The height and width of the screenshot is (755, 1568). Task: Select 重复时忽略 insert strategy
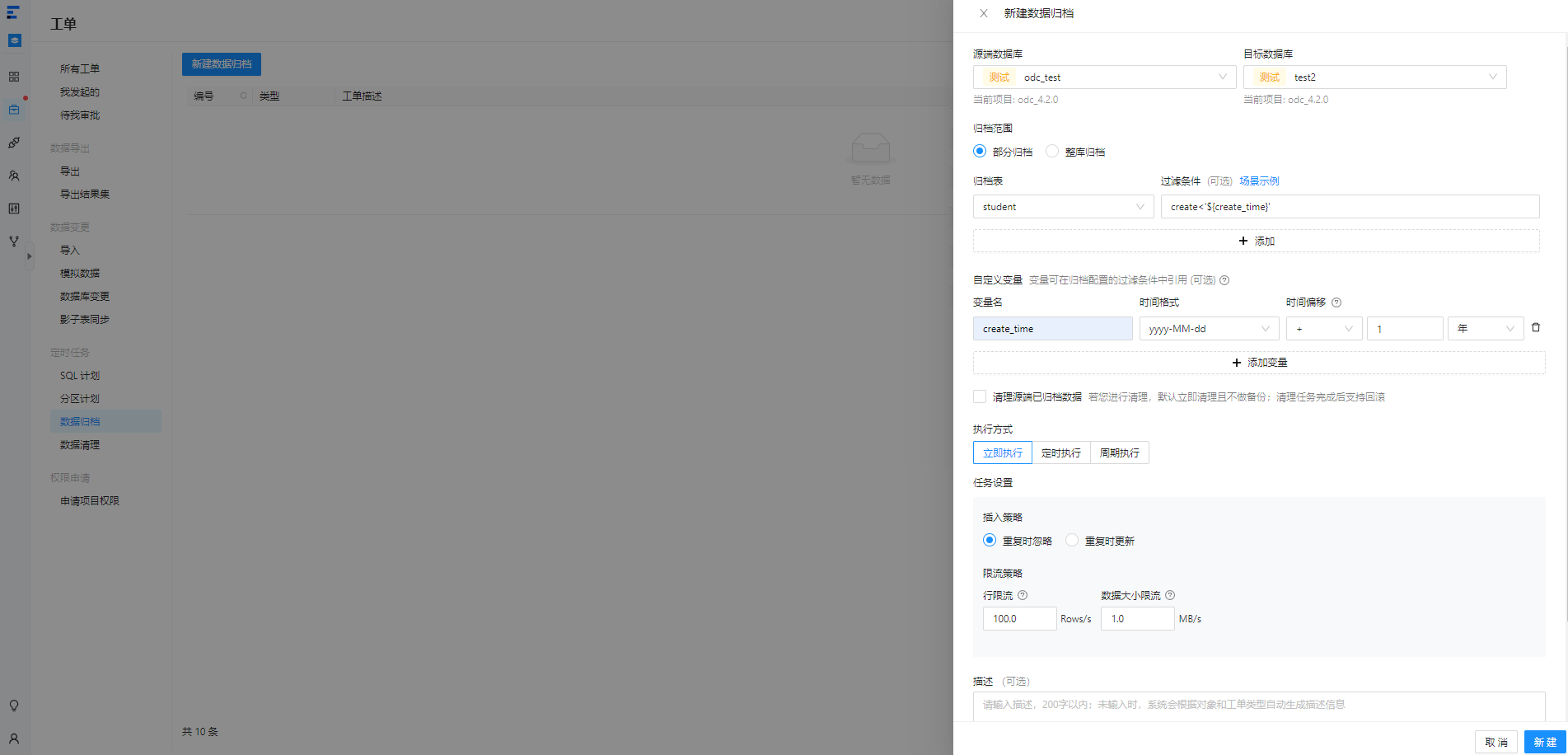point(990,541)
